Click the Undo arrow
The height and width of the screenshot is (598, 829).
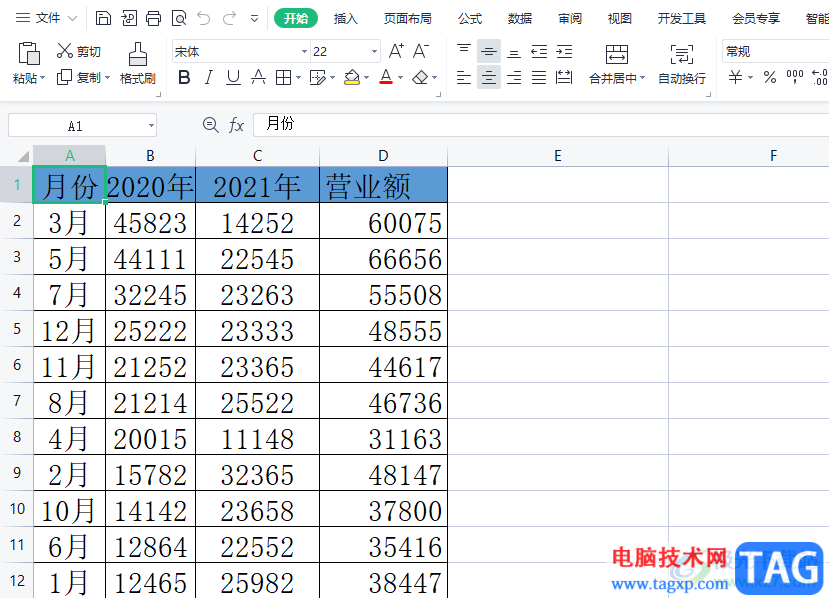pos(204,19)
